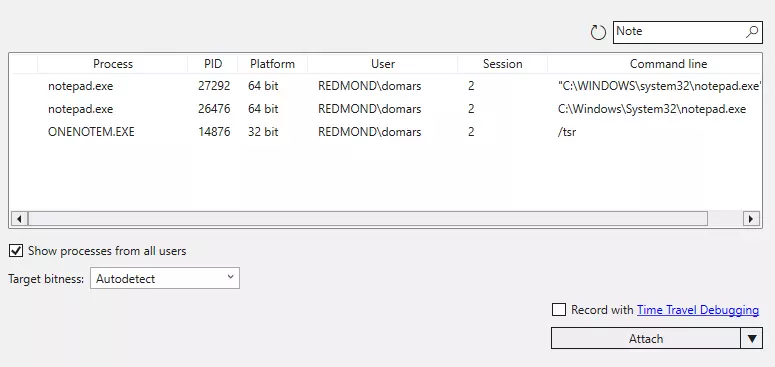Viewport: 775px width, 367px height.
Task: Click the right scroll arrow of list
Action: [x=751, y=218]
